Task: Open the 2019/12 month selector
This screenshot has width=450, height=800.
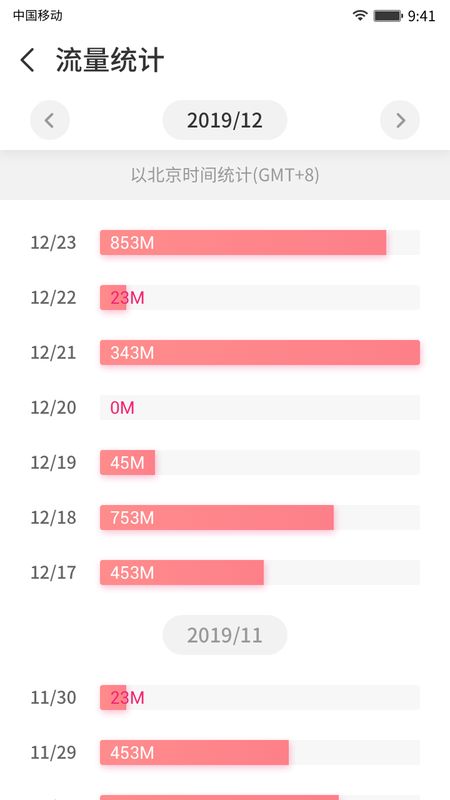Action: (x=224, y=120)
